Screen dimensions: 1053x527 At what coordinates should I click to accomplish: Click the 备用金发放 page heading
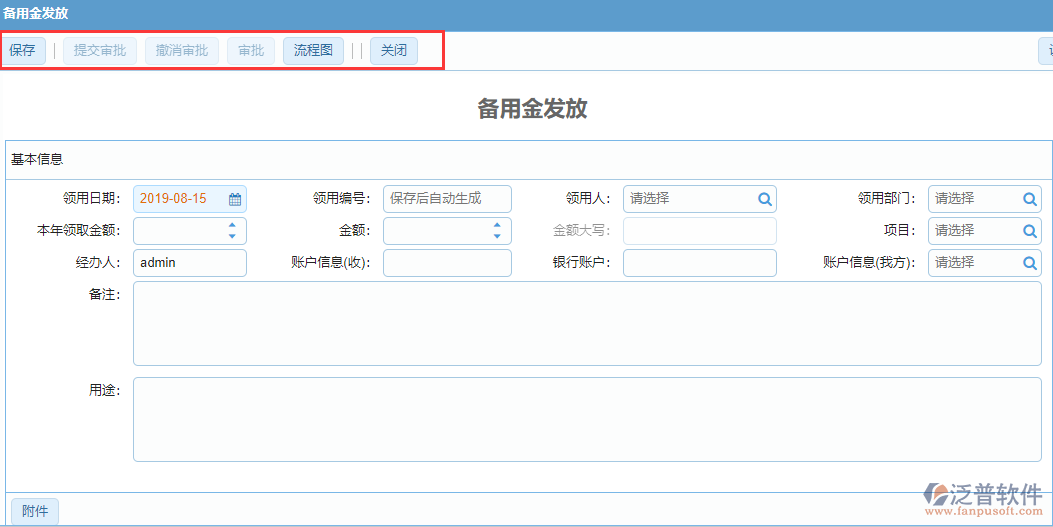(x=533, y=109)
